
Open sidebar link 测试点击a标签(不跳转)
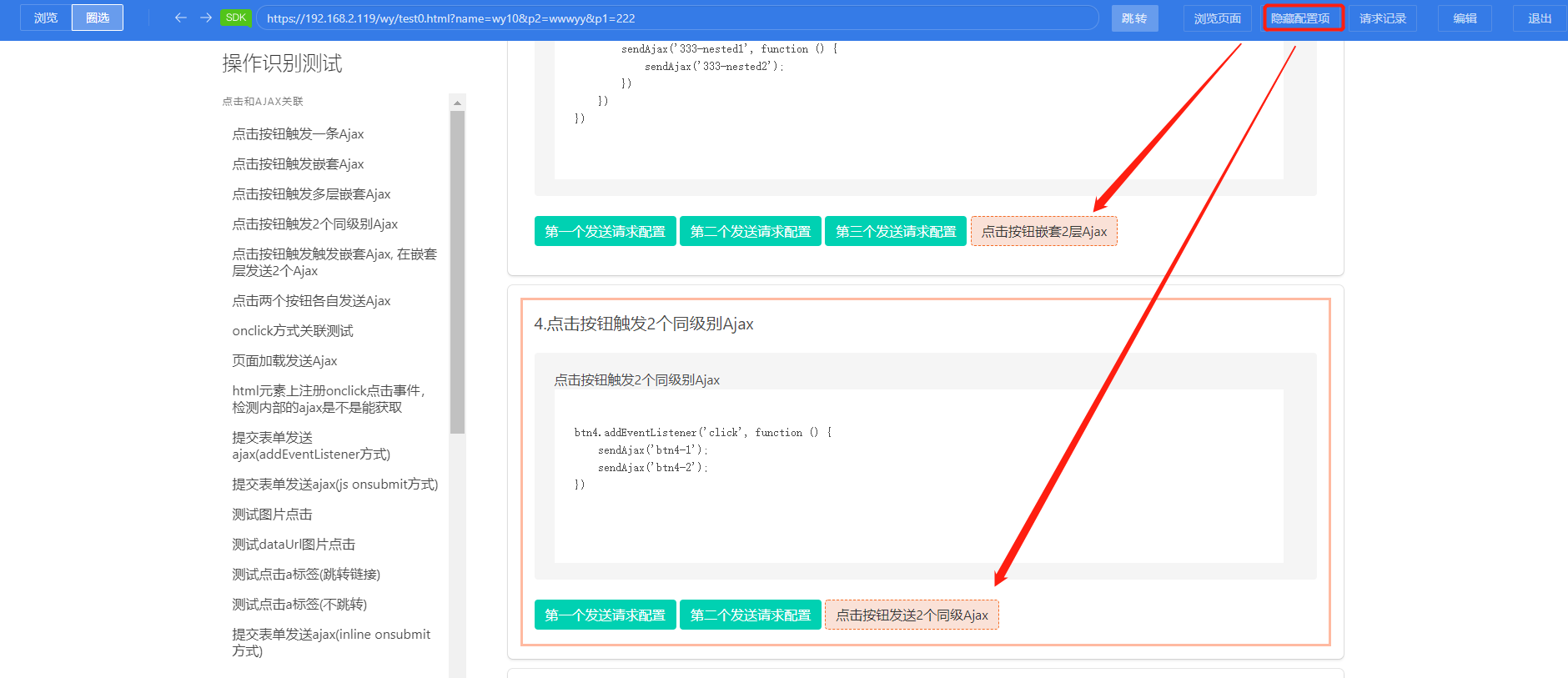[299, 604]
